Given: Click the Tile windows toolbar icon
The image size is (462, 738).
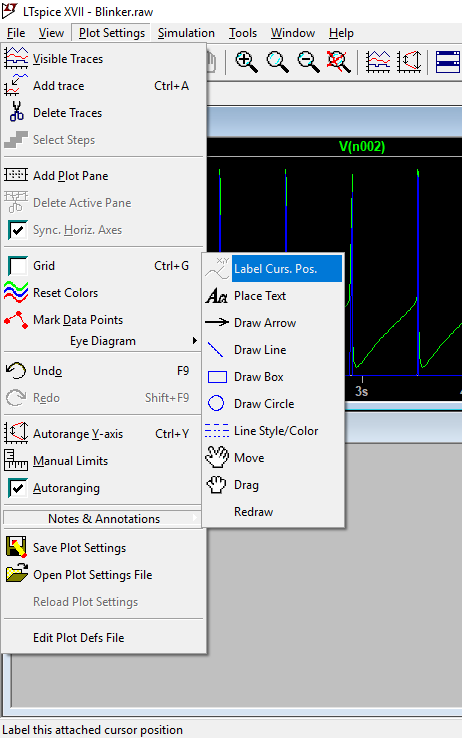Looking at the screenshot, I should 447,62.
